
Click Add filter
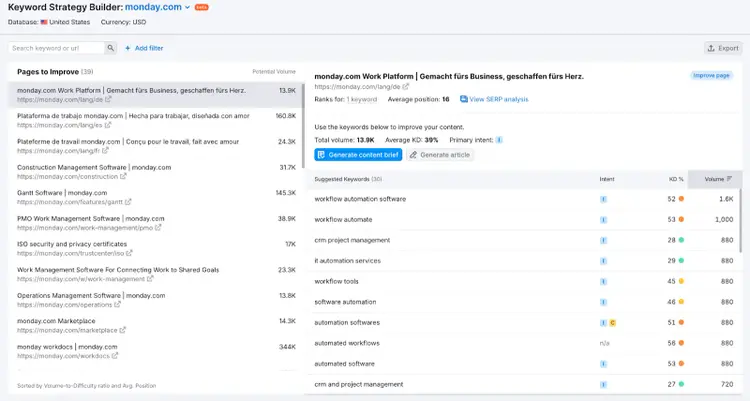144,48
